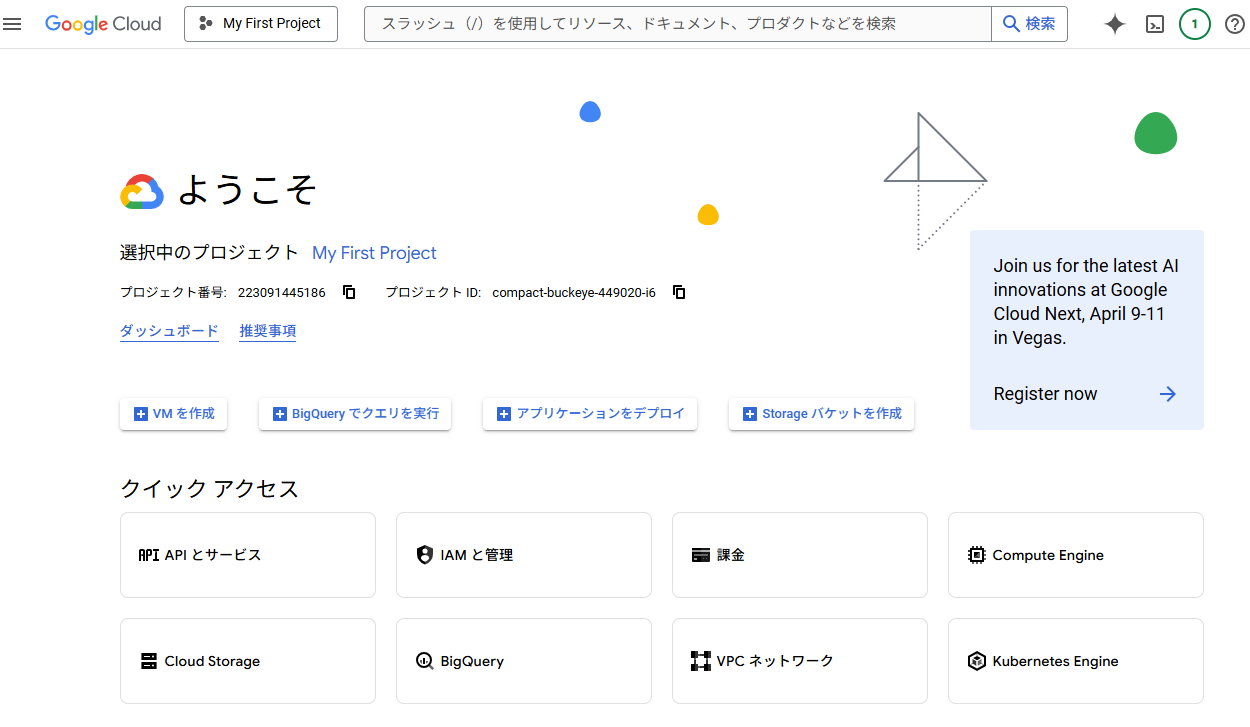This screenshot has width=1250, height=727.
Task: Click the Storage バケットを作成 button
Action: [x=820, y=413]
